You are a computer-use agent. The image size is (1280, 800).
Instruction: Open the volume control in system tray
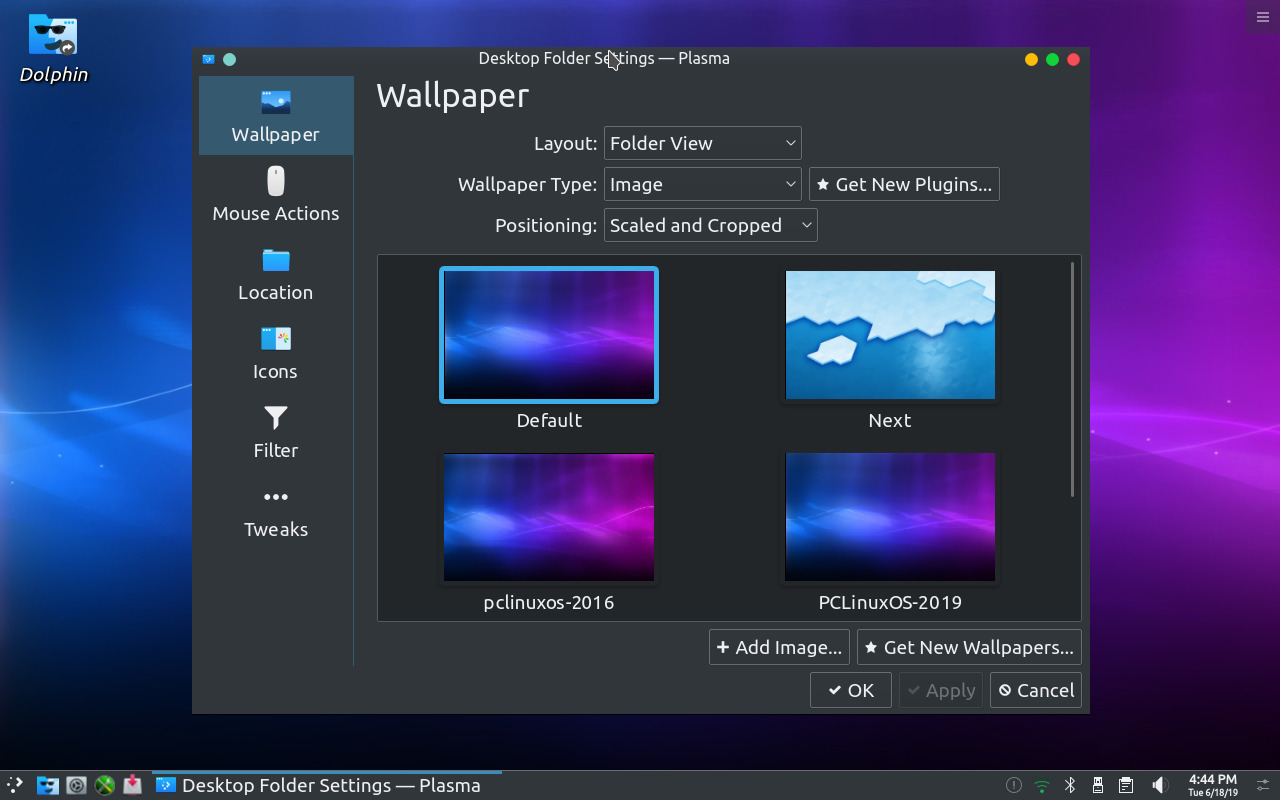(1159, 785)
